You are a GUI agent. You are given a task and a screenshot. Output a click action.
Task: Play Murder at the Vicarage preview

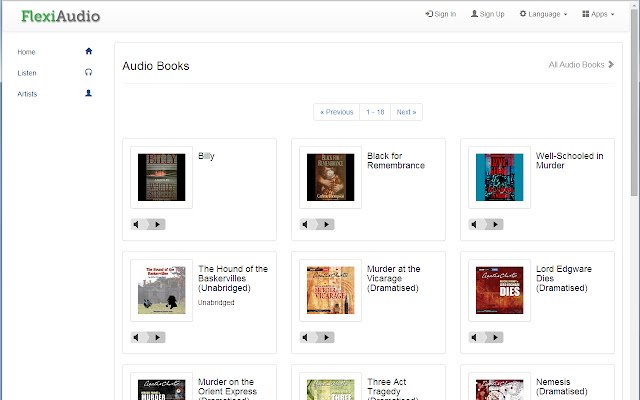click(x=327, y=337)
